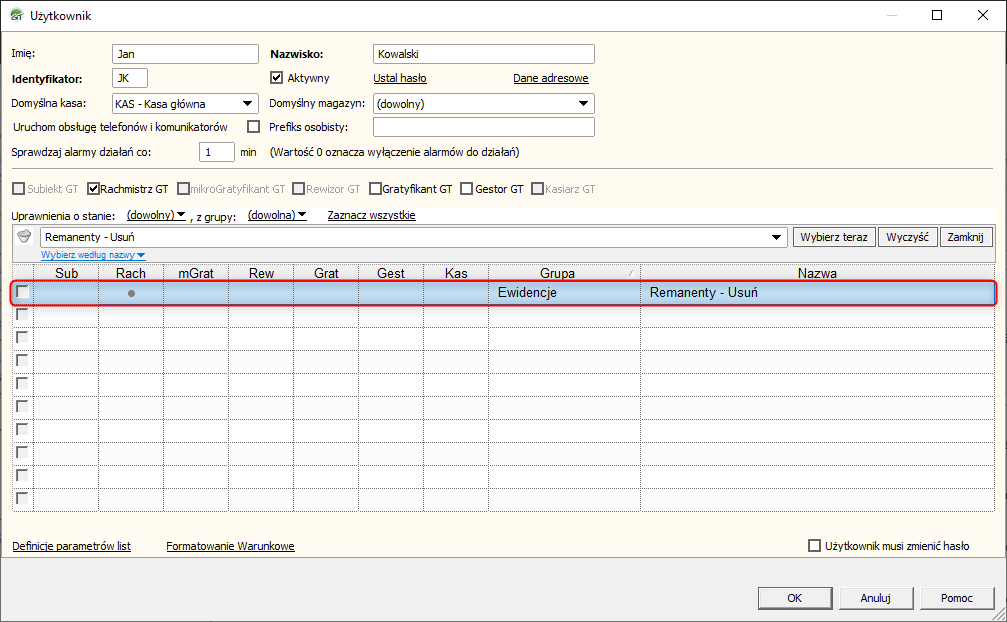Click the Zamknij button
This screenshot has height=622, width=1007.
(965, 237)
